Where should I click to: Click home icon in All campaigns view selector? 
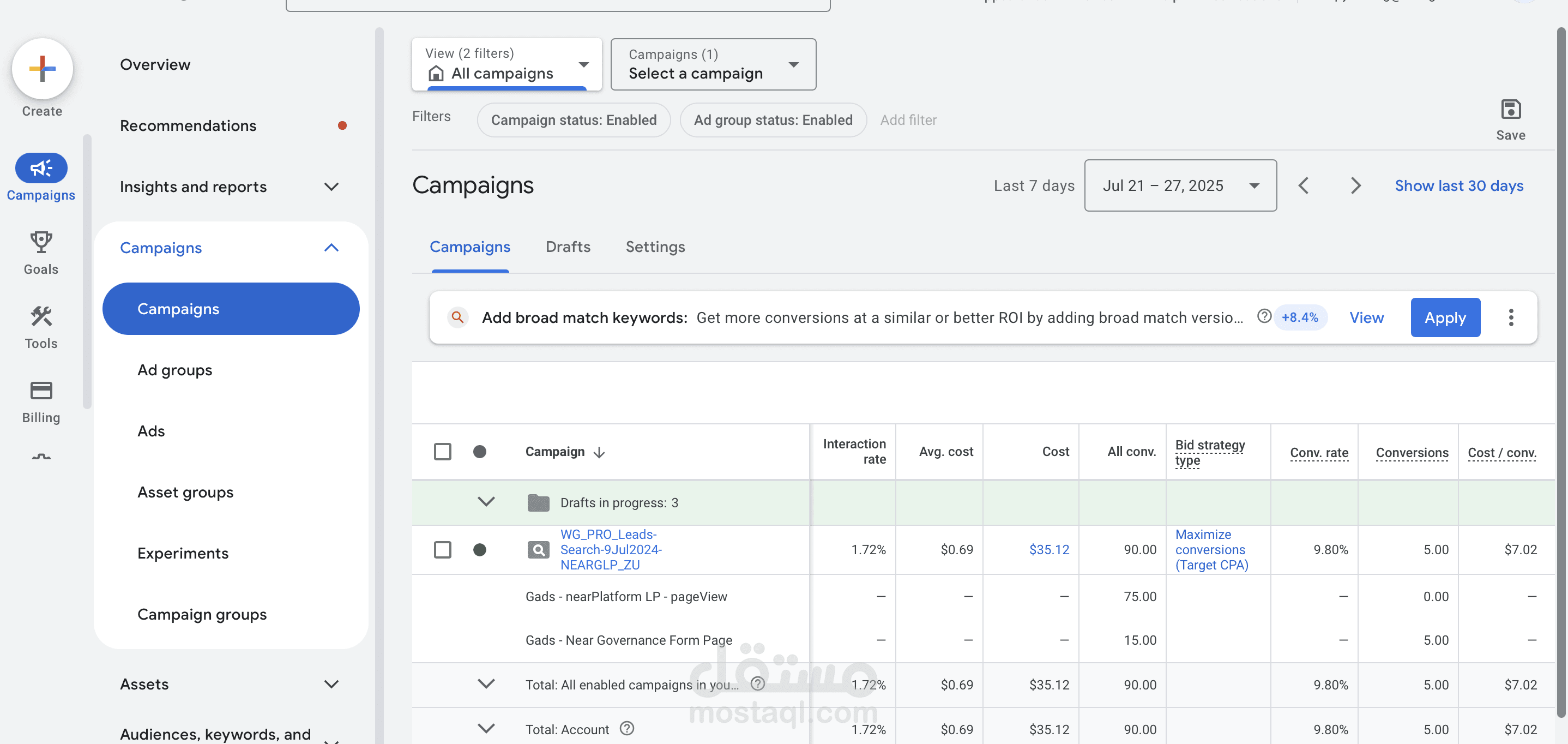coord(436,74)
